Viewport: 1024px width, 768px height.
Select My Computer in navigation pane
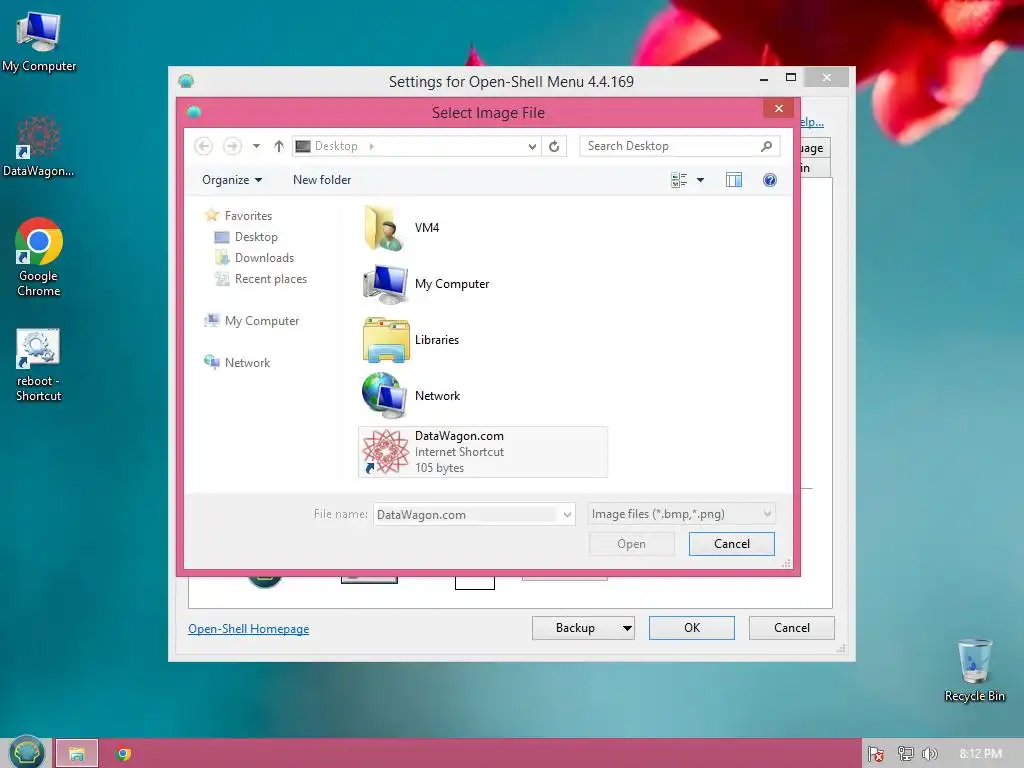252,321
